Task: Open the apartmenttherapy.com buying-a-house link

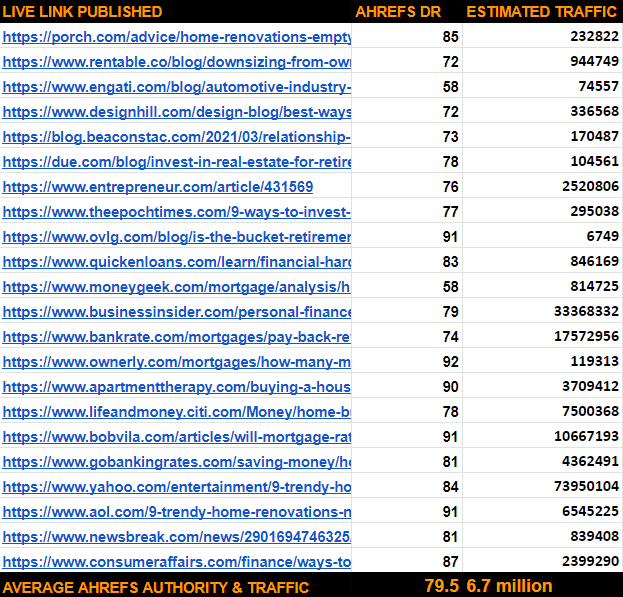Action: click(177, 387)
